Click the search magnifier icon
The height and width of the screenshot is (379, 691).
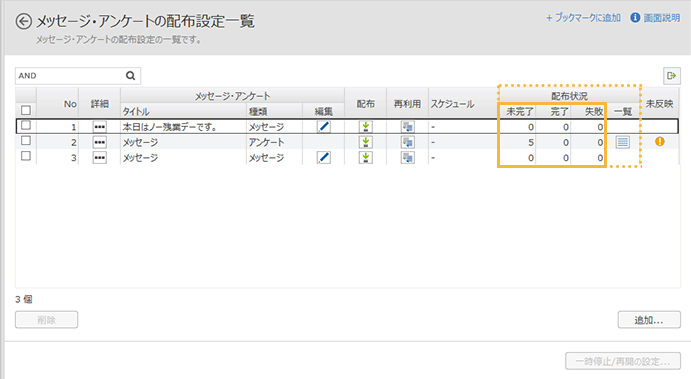pyautogui.click(x=130, y=76)
